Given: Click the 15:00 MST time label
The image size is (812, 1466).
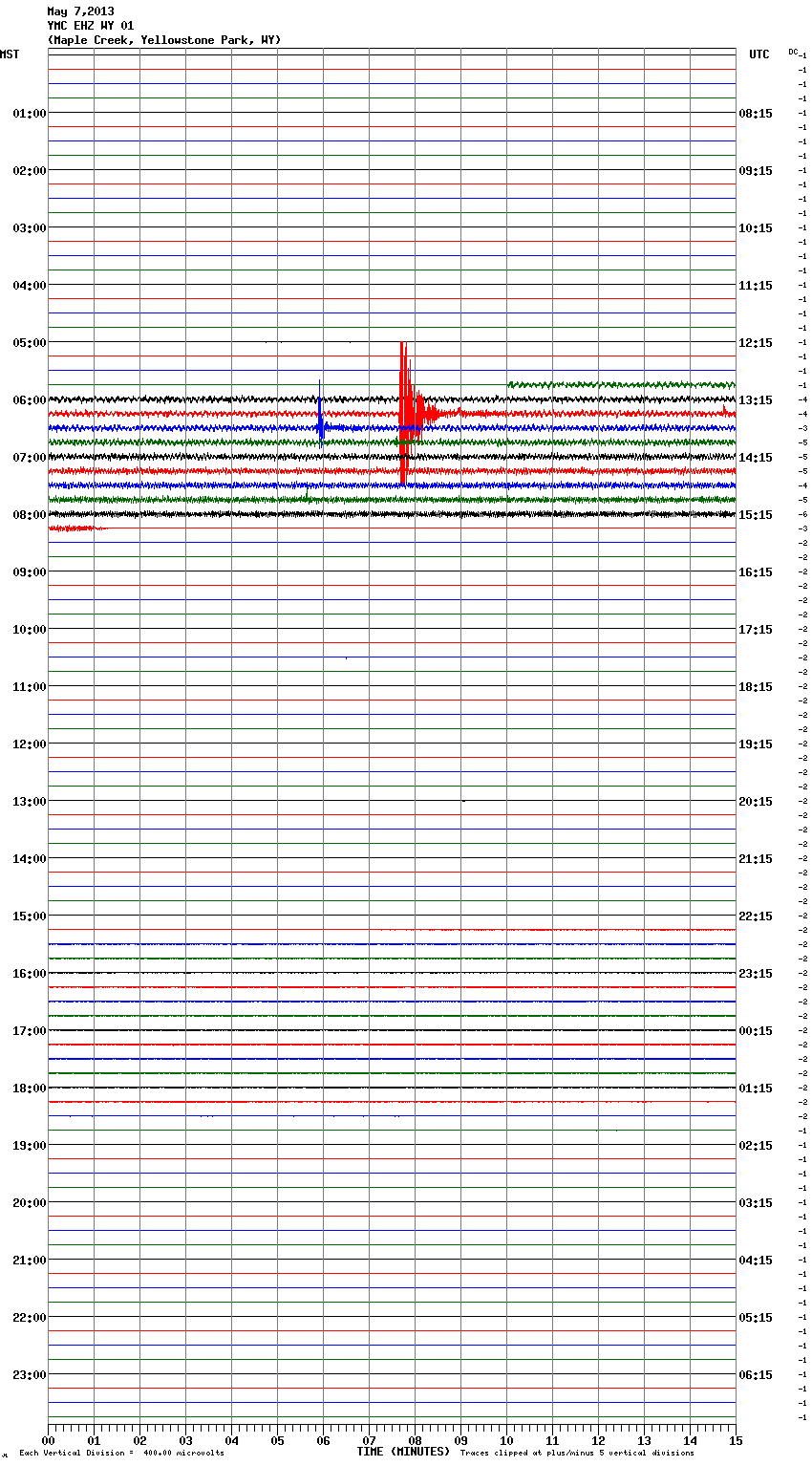Looking at the screenshot, I should (30, 916).
